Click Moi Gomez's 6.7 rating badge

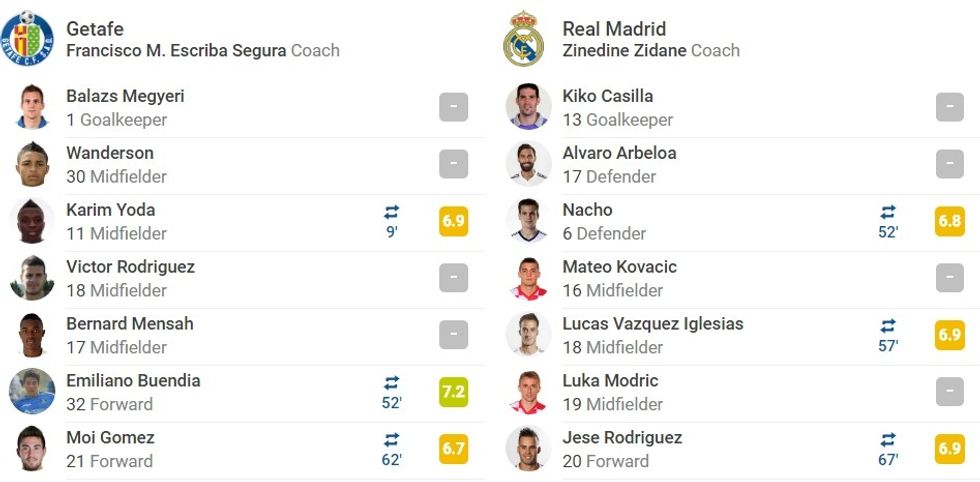[453, 449]
